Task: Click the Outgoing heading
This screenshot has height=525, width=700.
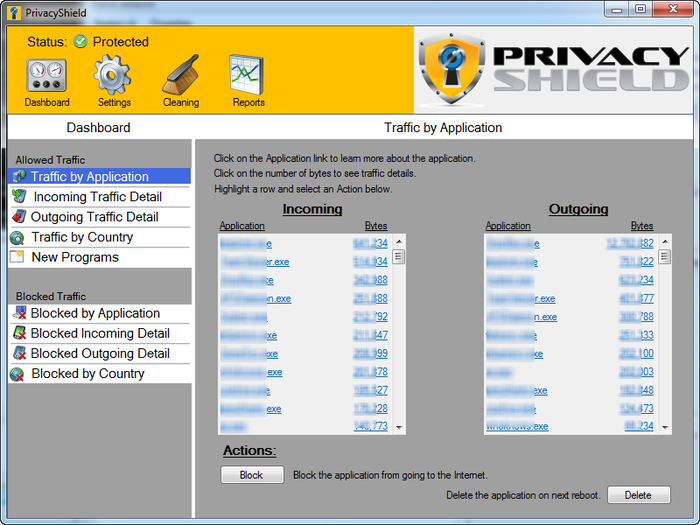Action: pyautogui.click(x=579, y=209)
